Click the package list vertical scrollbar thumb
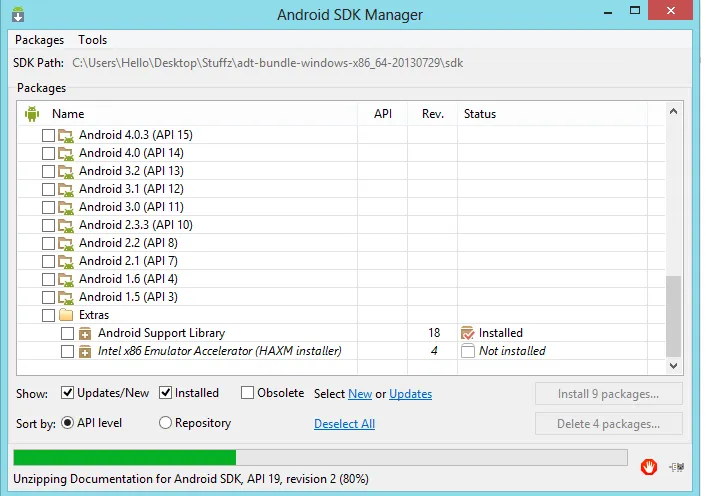Screen dimensions: 706x496 click(x=673, y=316)
